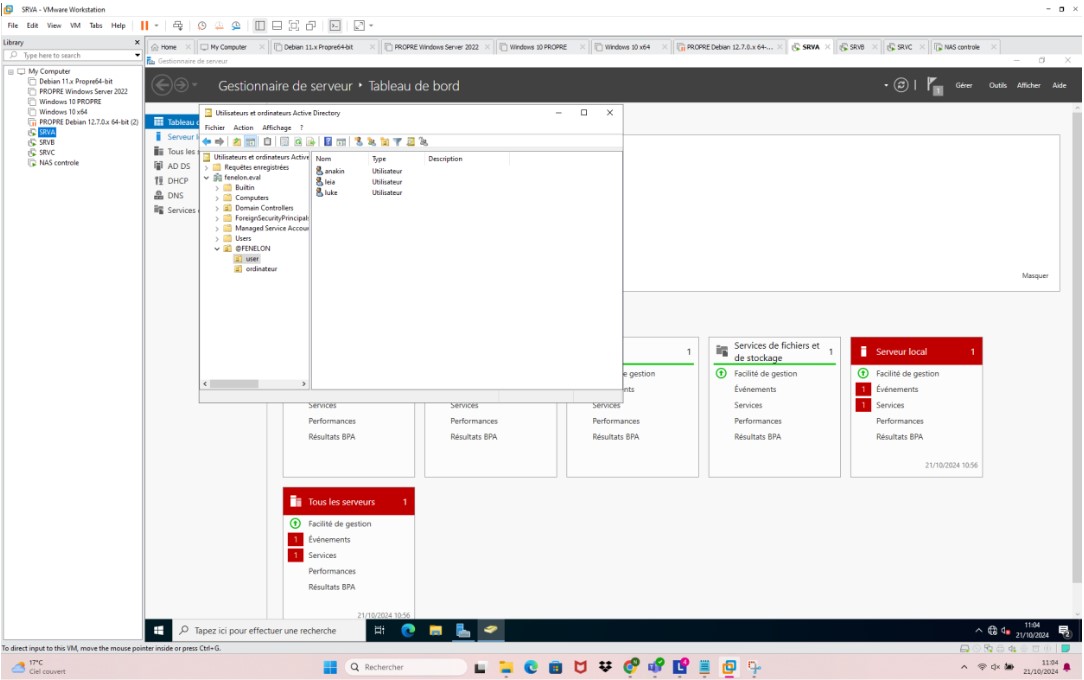Open the Fichier menu in Active Directory
Viewport: 1084px width, 680px height.
pos(215,128)
